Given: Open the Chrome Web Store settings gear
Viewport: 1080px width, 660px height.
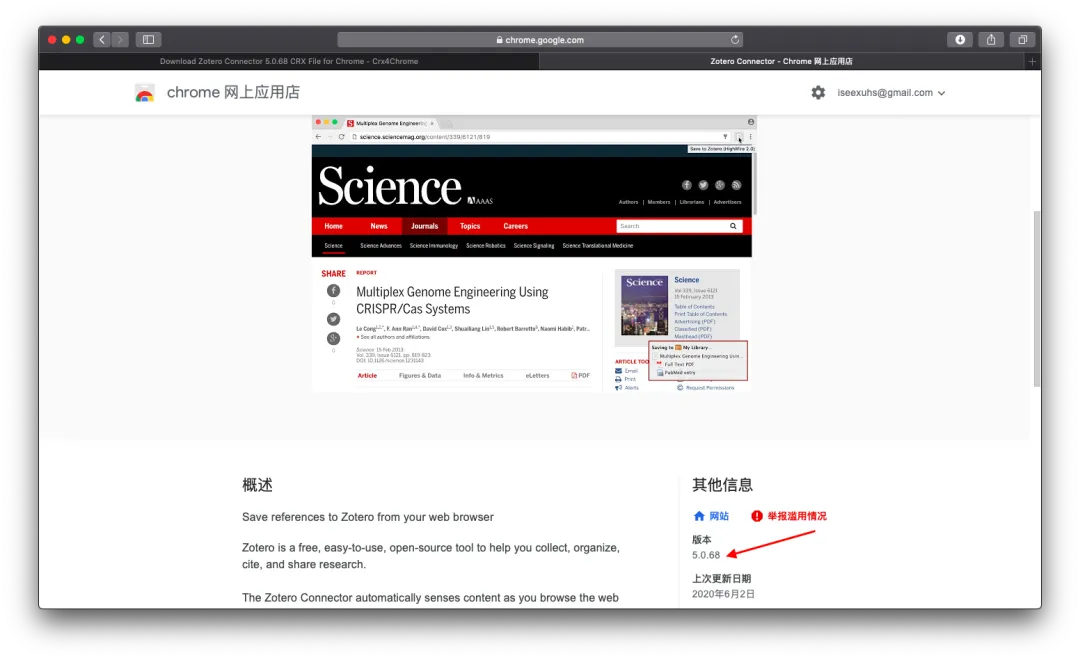Looking at the screenshot, I should (x=818, y=92).
